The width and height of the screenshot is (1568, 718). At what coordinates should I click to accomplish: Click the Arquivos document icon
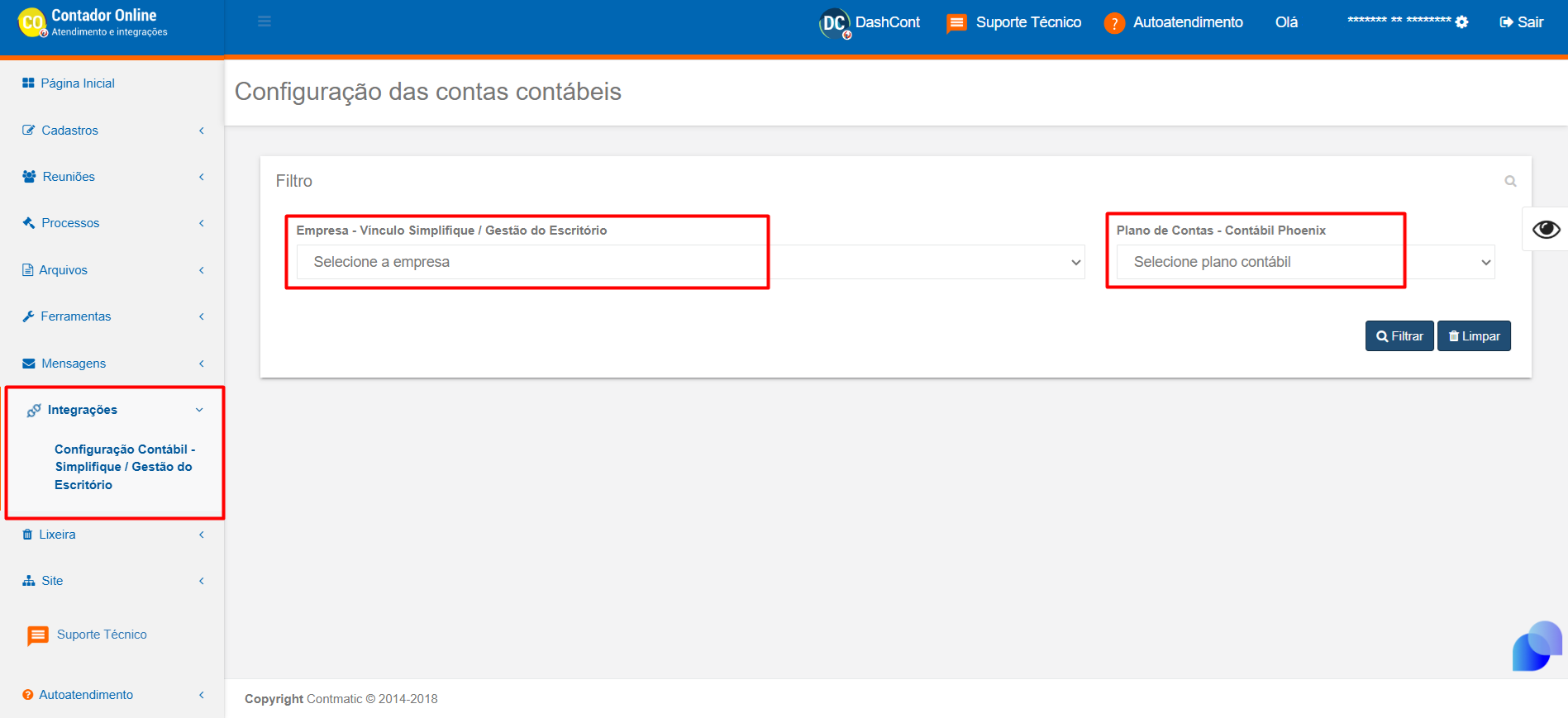[27, 270]
